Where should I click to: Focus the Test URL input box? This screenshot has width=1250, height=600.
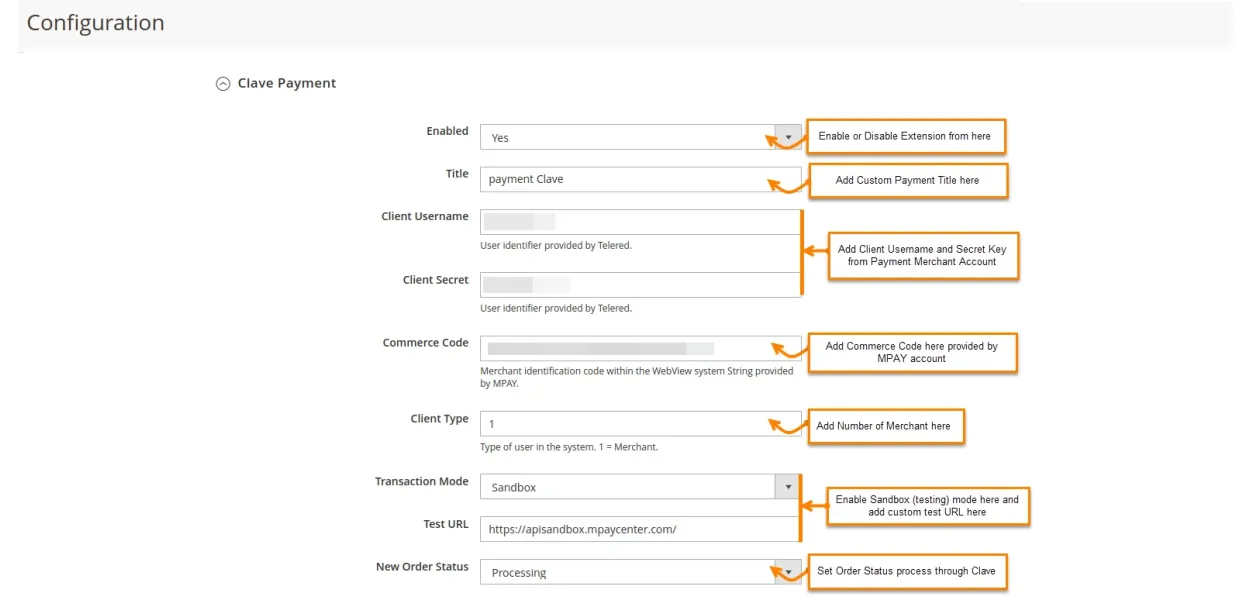(640, 529)
